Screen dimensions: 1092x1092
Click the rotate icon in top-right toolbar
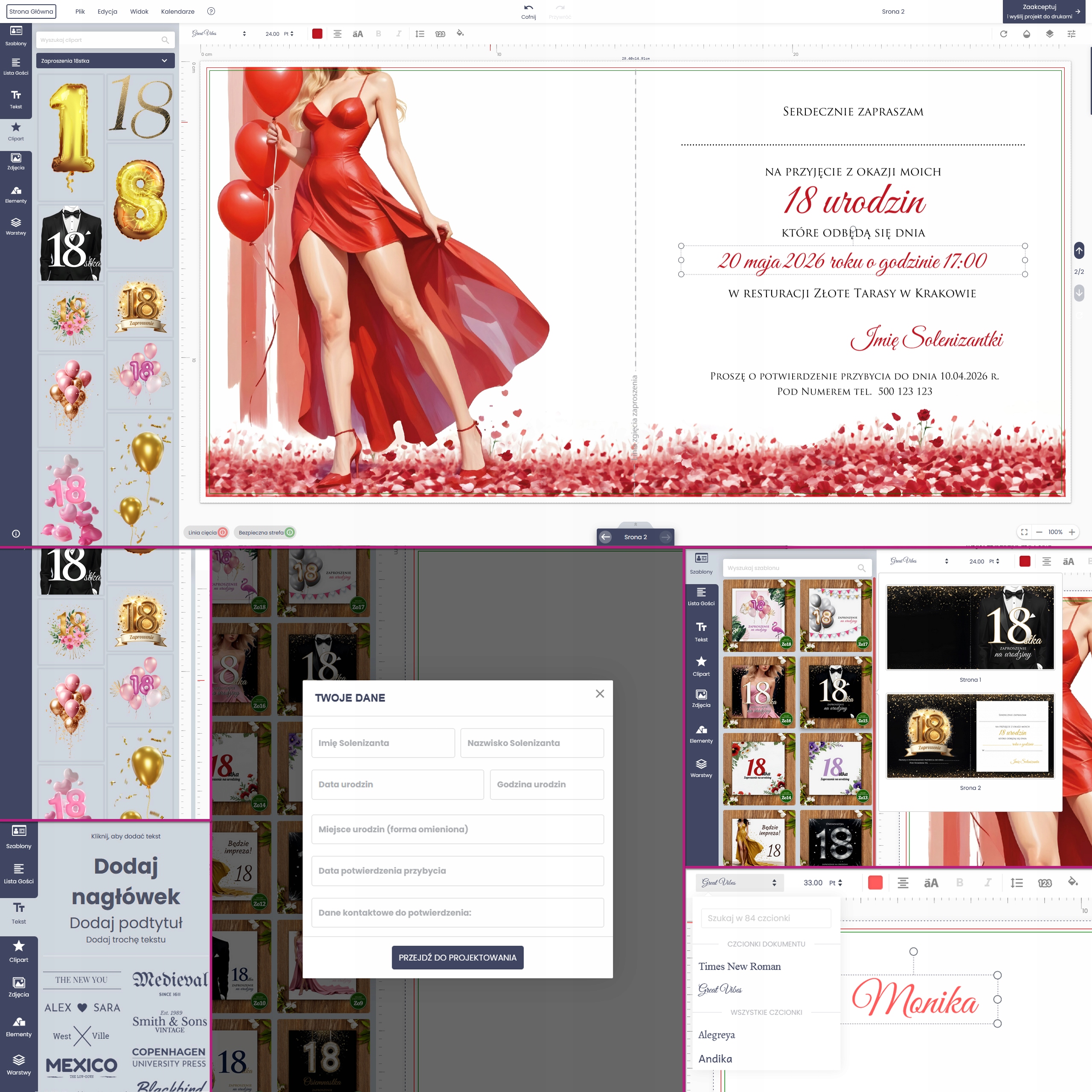click(1003, 34)
